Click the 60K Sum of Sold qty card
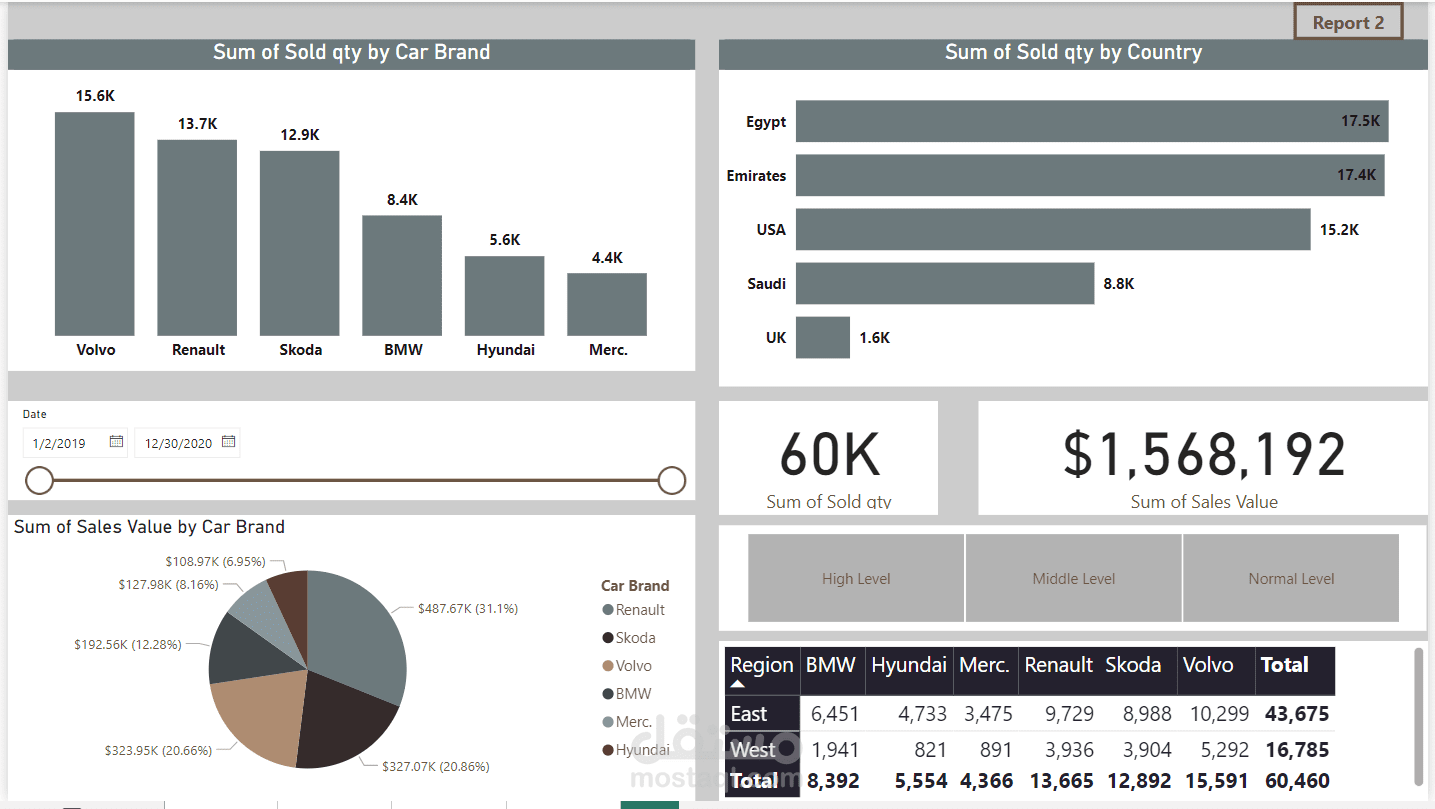The width and height of the screenshot is (1435, 809). (829, 458)
